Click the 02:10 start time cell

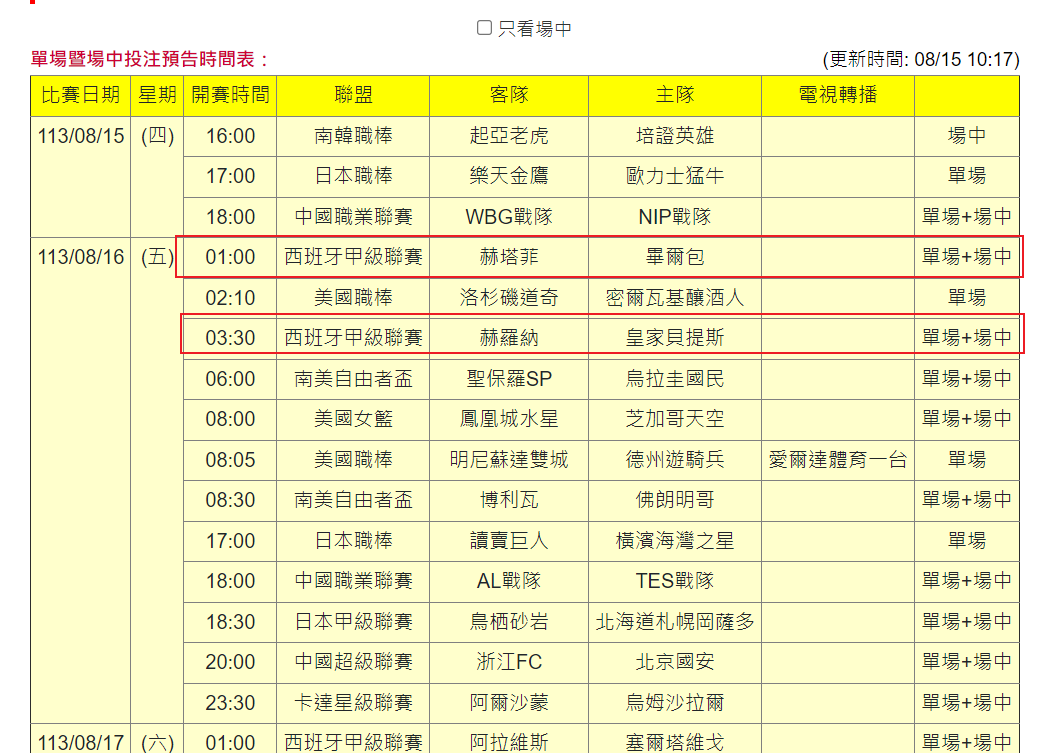[x=230, y=298]
